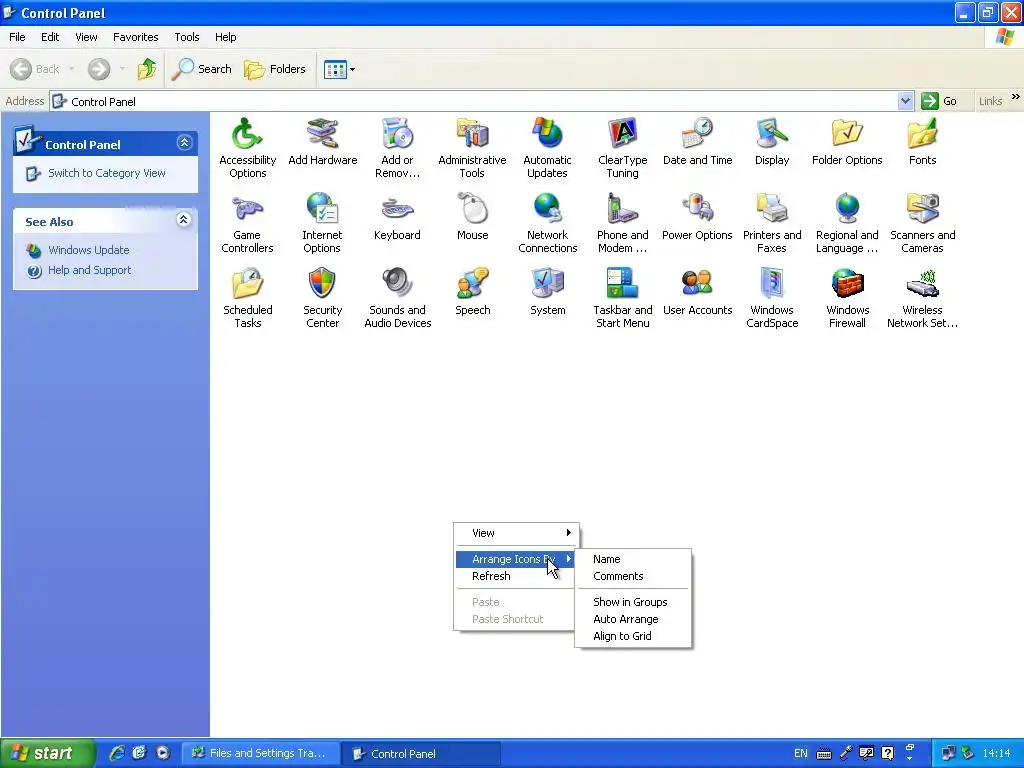Select the Mouse applet icon

472,209
